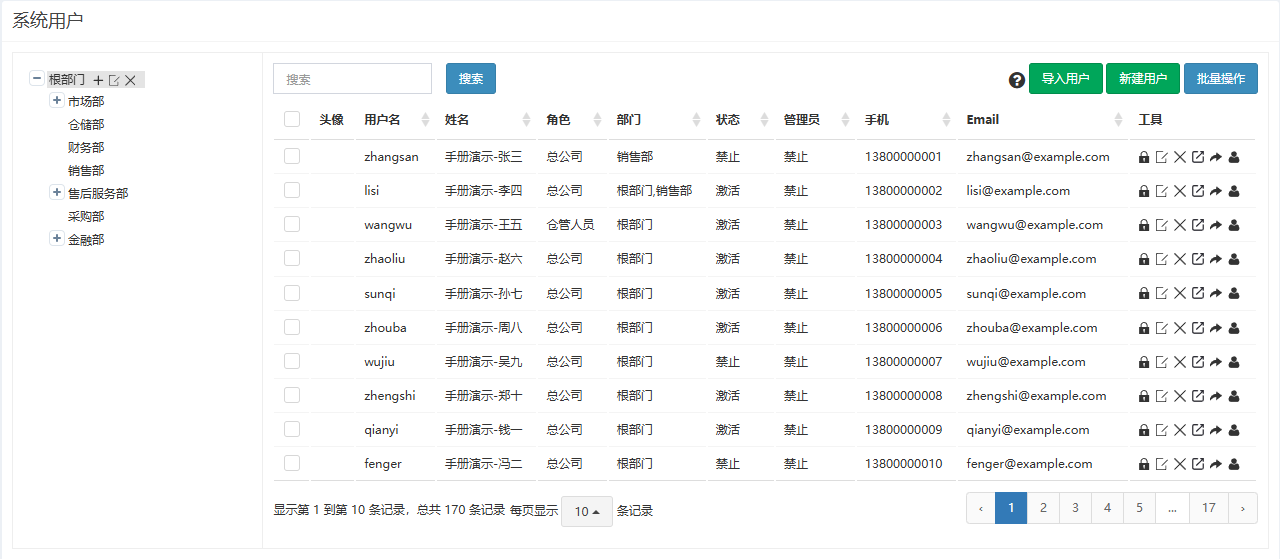Click the person icon in zhangsan's row
This screenshot has width=1280, height=559.
[1233, 157]
